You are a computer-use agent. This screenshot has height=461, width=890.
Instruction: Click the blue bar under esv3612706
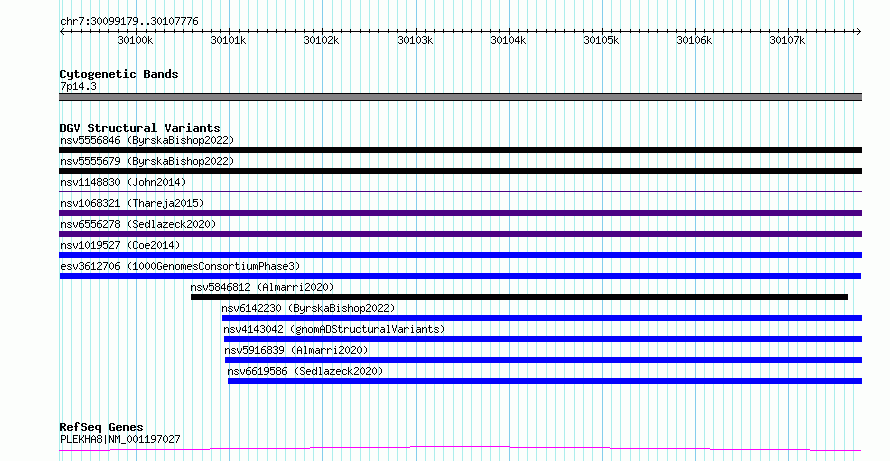click(460, 276)
